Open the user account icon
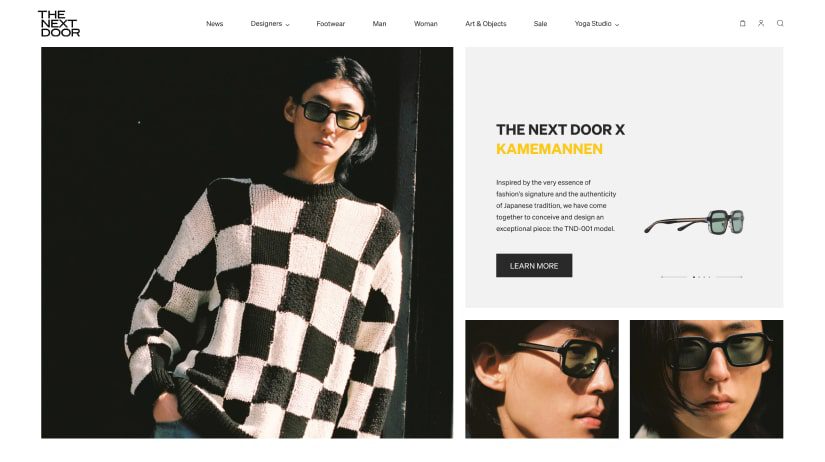This screenshot has height=462, width=825. pyautogui.click(x=761, y=23)
